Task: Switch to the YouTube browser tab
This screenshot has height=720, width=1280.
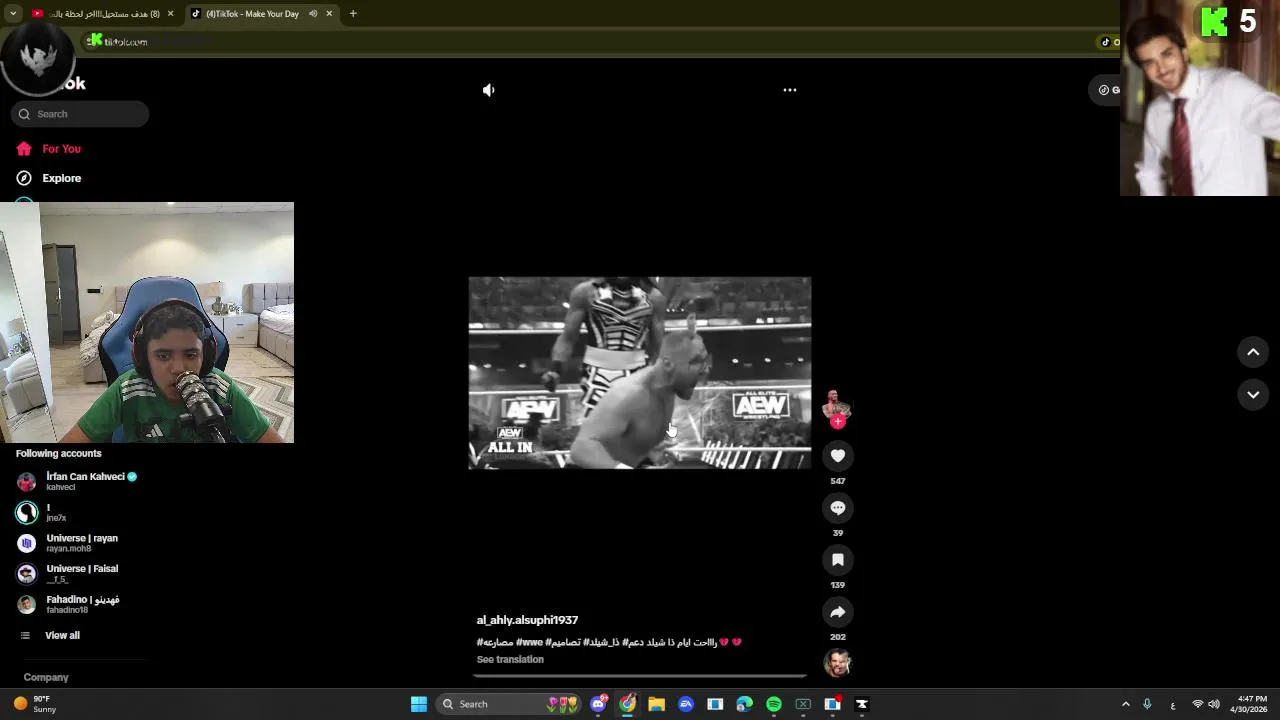Action: click(x=102, y=14)
